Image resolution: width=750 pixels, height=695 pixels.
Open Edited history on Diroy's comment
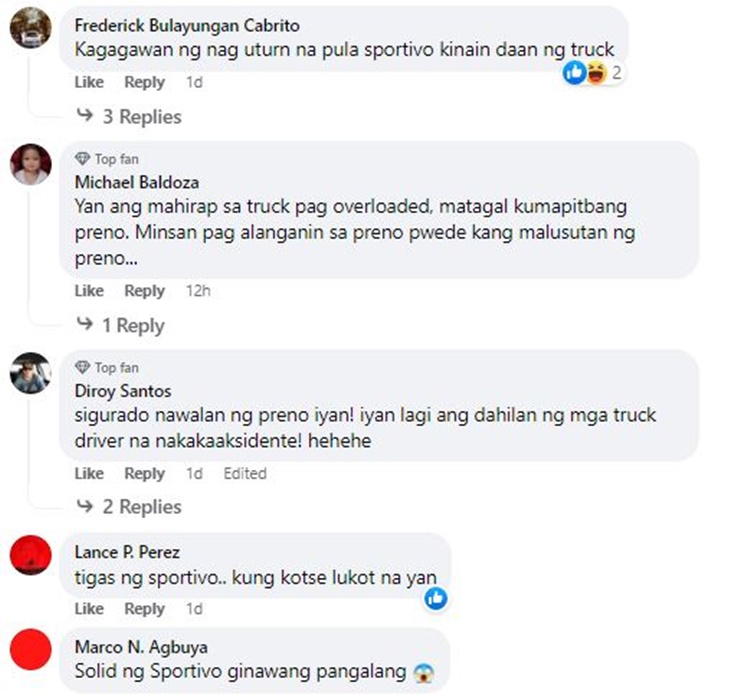[245, 473]
